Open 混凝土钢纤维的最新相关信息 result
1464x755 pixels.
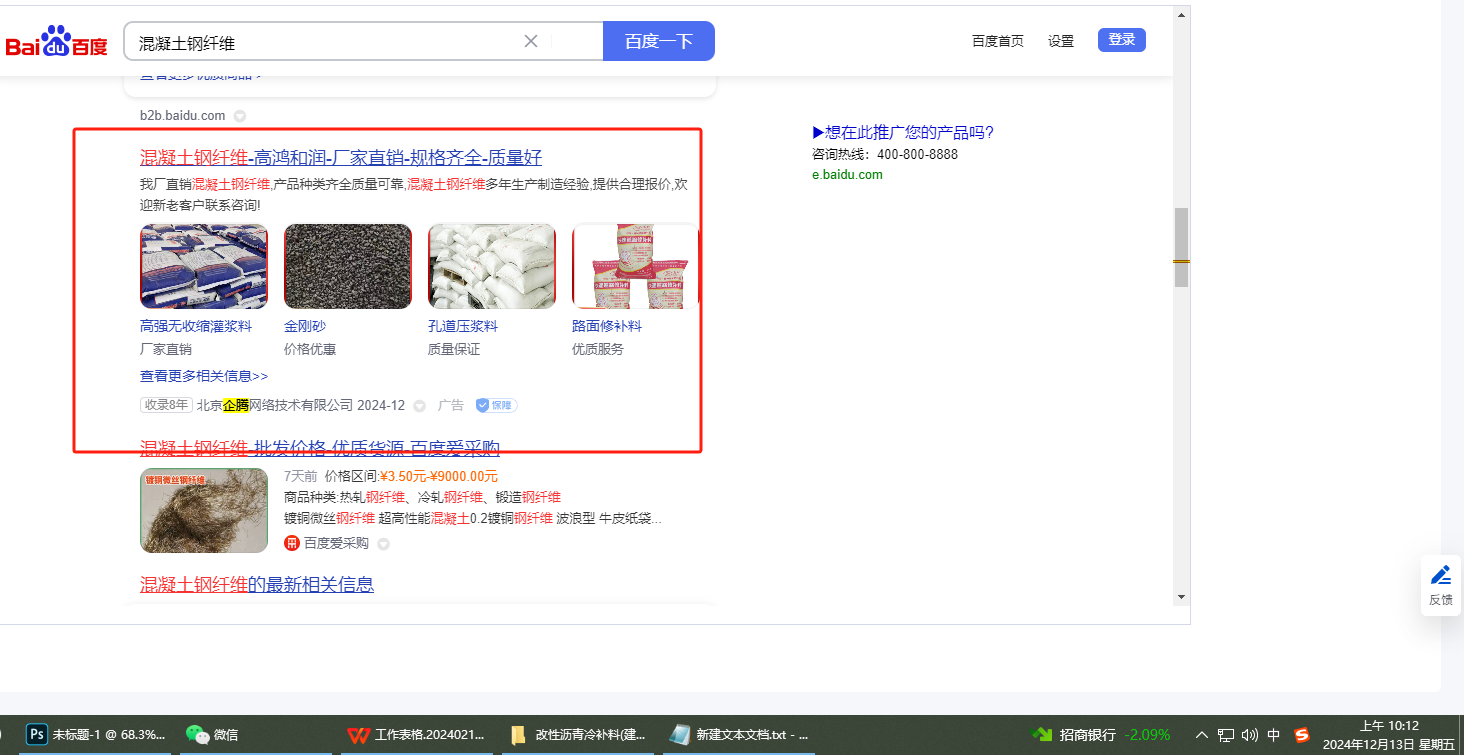(257, 584)
